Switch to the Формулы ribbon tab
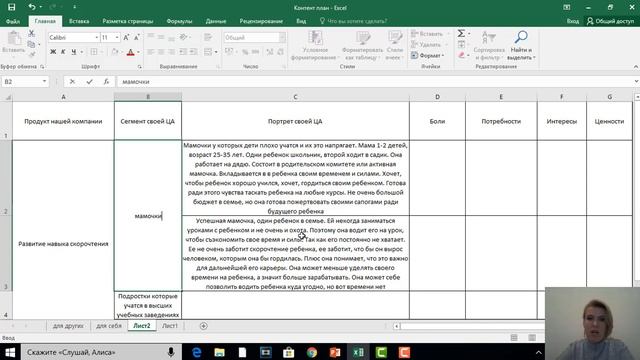 coord(179,21)
